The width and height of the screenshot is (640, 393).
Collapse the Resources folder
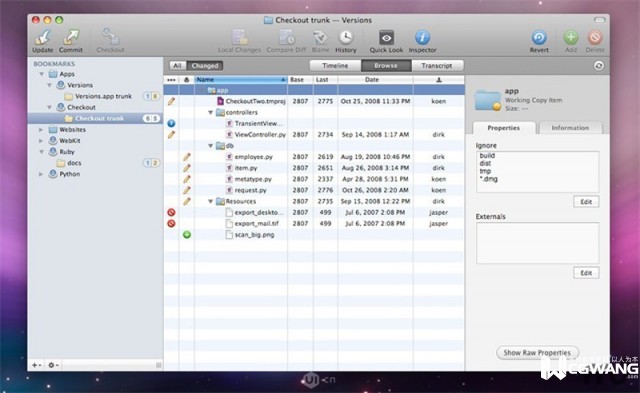click(211, 201)
